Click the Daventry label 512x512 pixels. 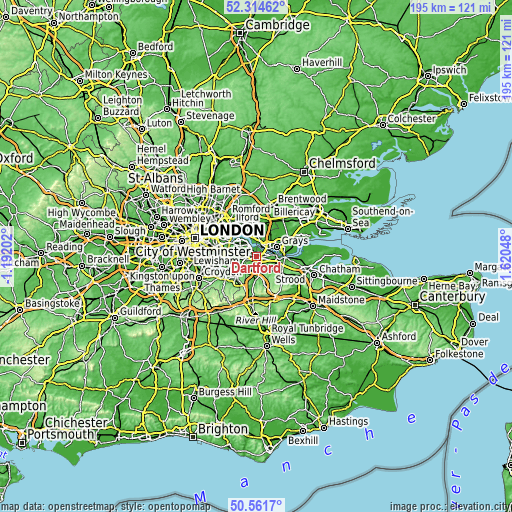pos(32,11)
